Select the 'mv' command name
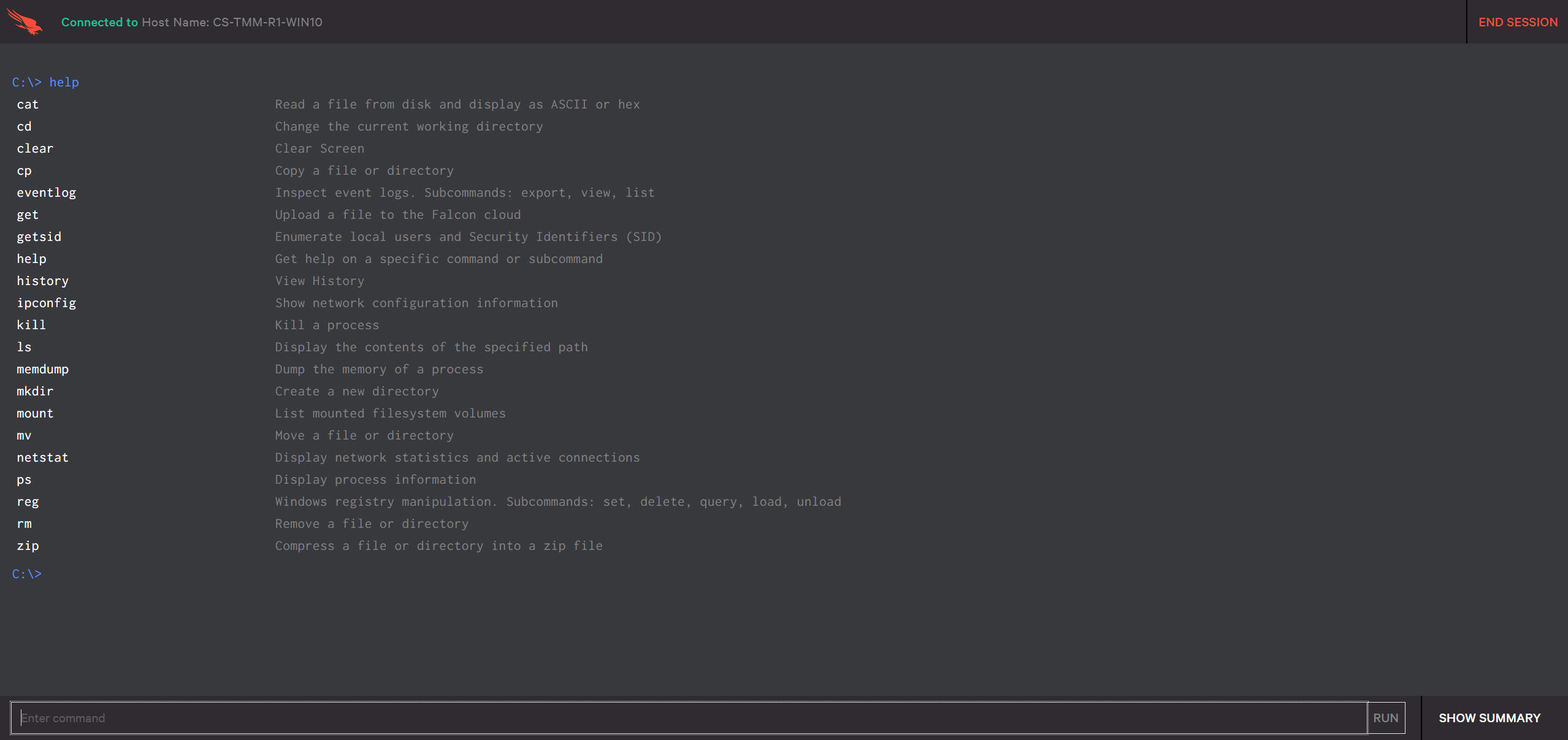1568x740 pixels. (x=24, y=435)
